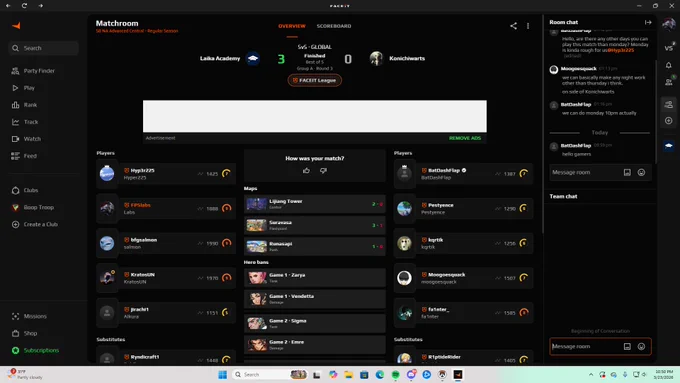Click the league subtitle link under Matchroom
This screenshot has width=680, height=383.
[137, 31]
